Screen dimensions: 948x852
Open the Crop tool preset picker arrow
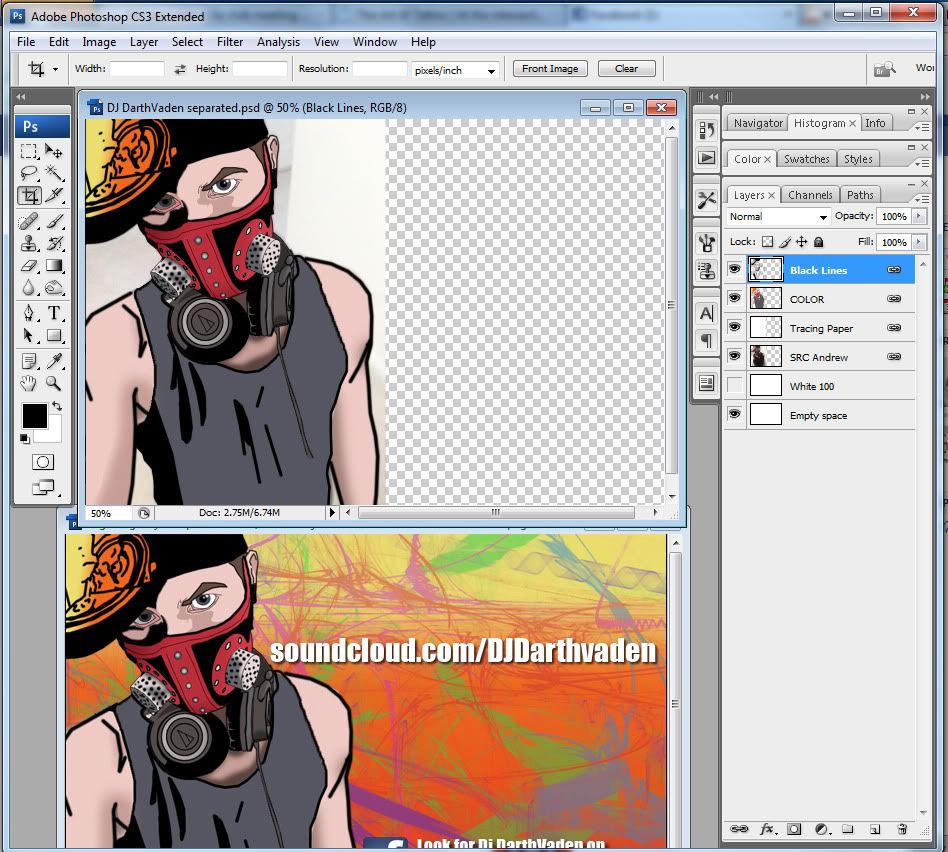coord(56,70)
